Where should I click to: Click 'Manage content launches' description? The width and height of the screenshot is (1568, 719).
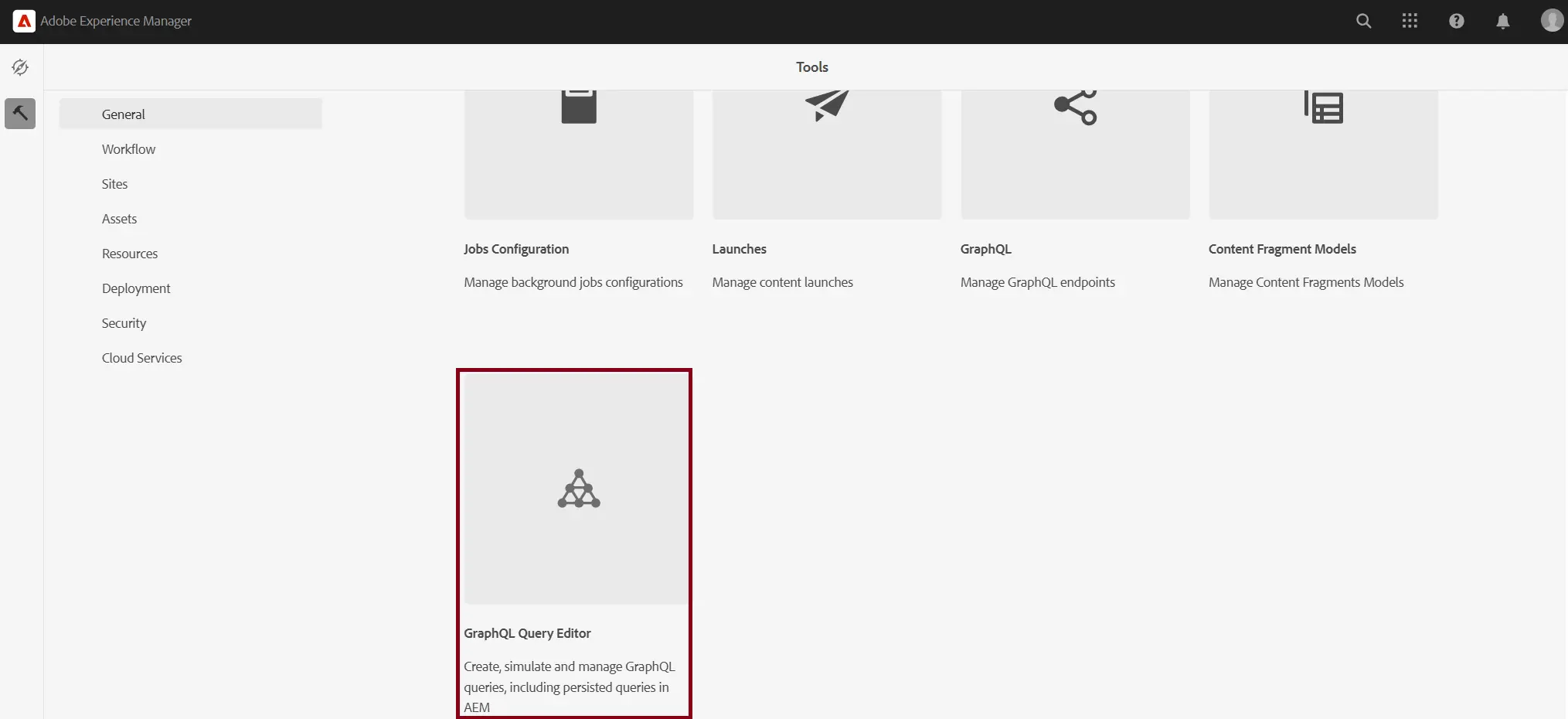point(783,282)
